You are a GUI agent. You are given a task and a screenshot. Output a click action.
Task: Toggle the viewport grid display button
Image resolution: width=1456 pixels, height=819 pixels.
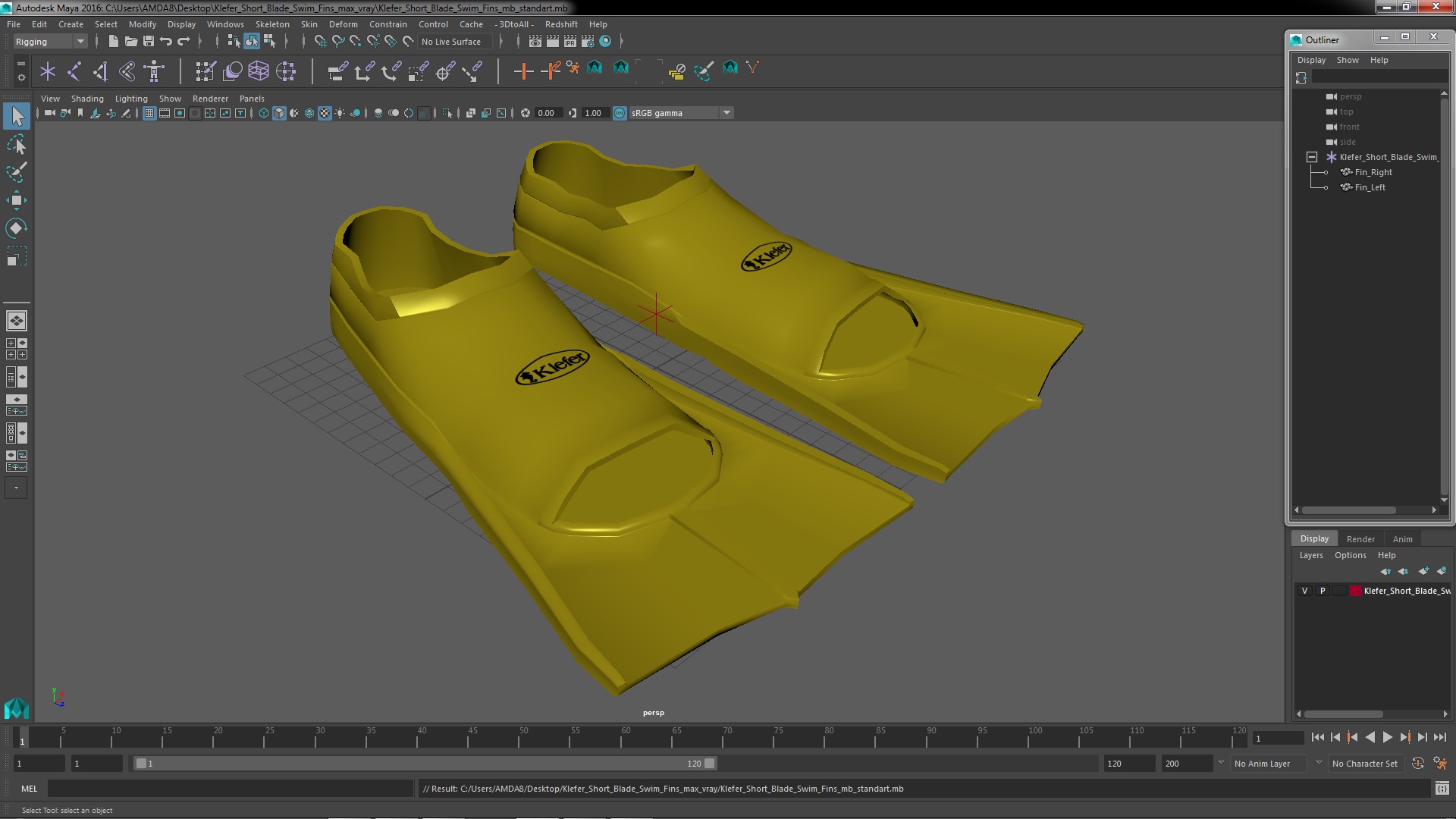(149, 113)
